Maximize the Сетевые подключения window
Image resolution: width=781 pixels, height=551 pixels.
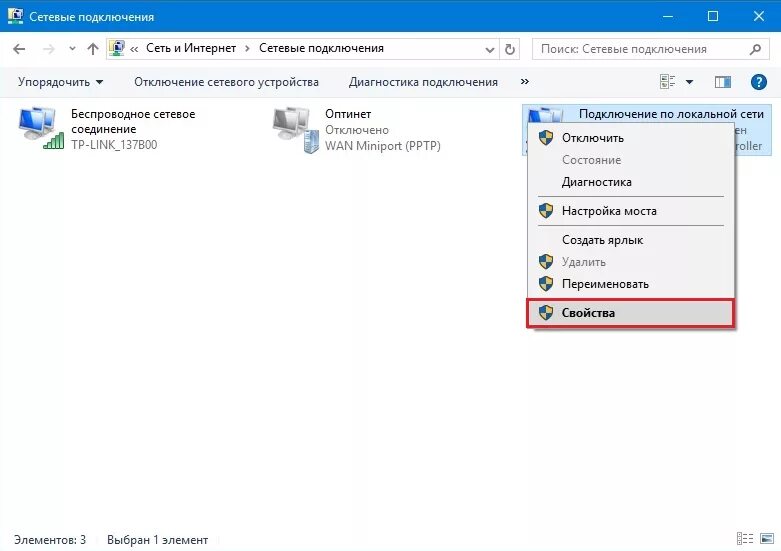click(713, 16)
